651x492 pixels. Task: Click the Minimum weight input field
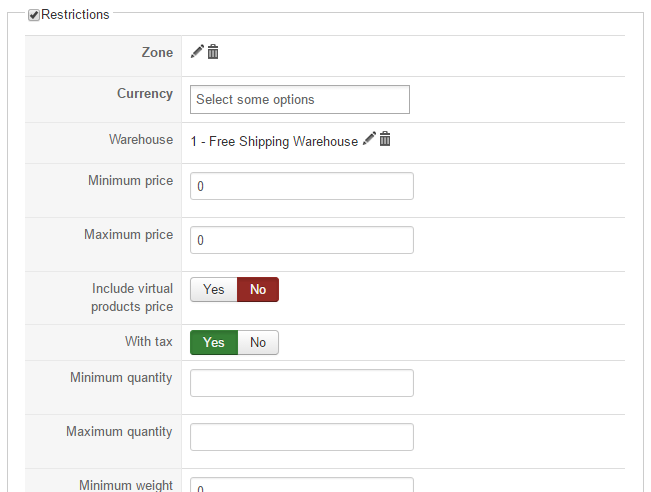(x=301, y=486)
